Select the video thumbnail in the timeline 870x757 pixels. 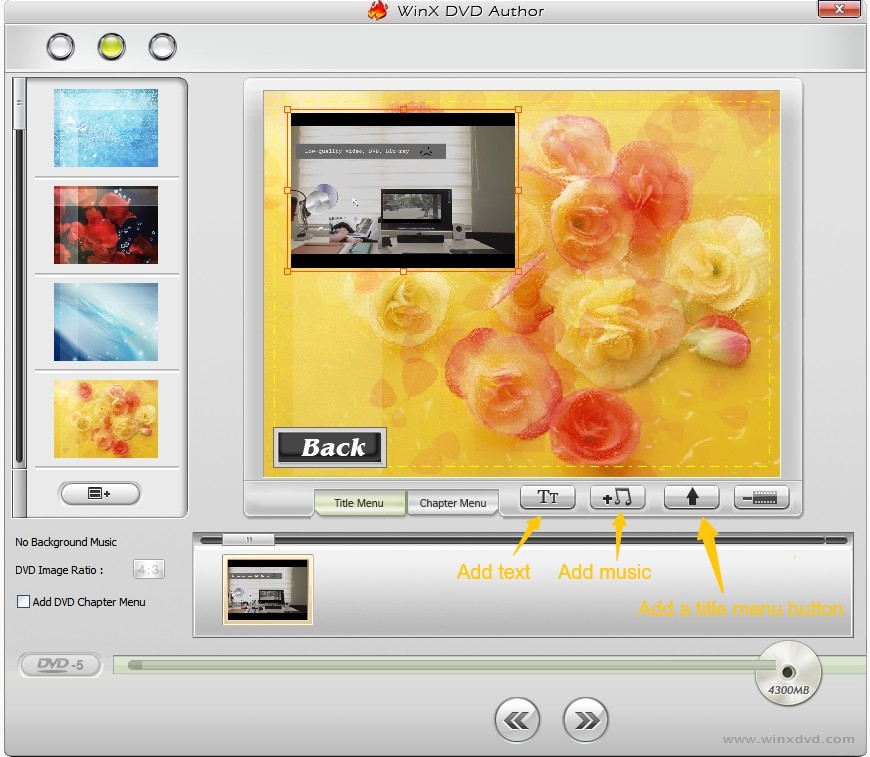click(x=268, y=590)
